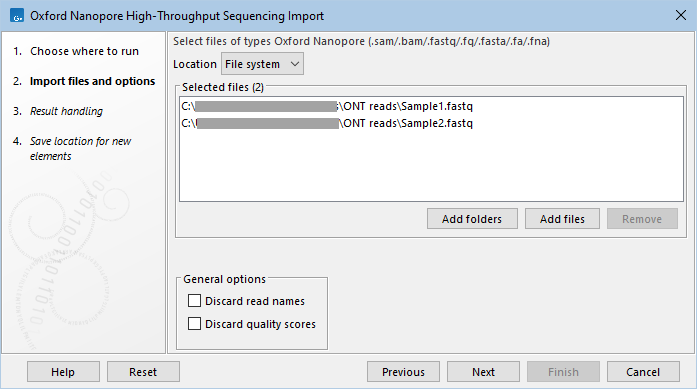Enable Discard read names checkbox
The width and height of the screenshot is (697, 389).
[x=194, y=301]
